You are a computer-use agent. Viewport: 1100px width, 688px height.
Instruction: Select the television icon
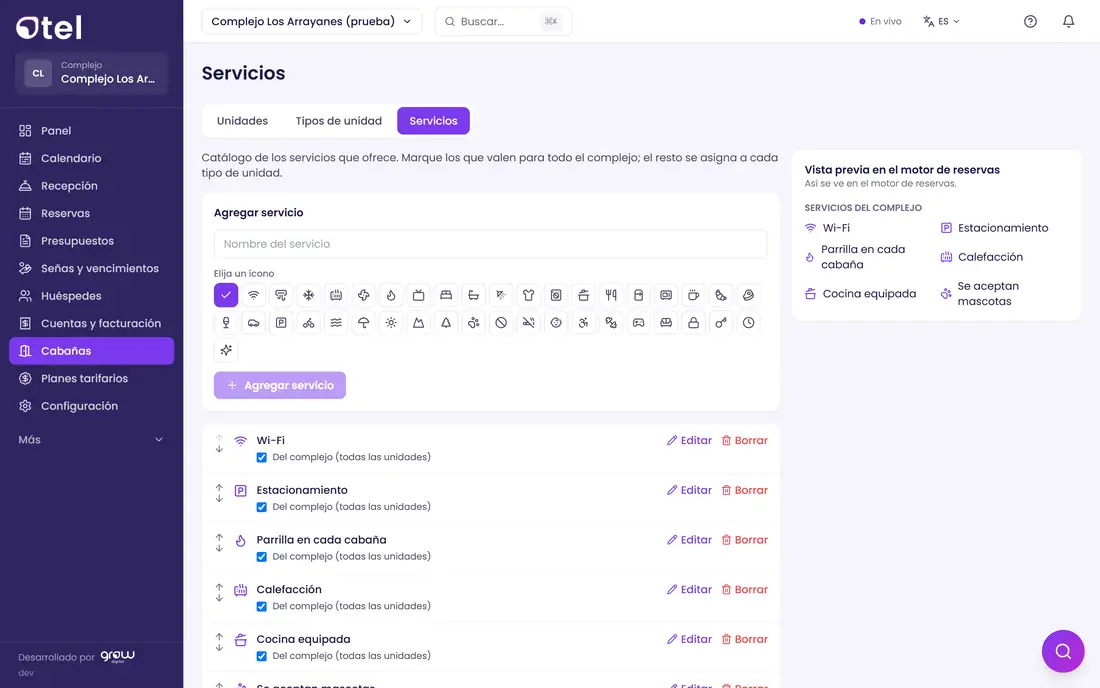419,295
